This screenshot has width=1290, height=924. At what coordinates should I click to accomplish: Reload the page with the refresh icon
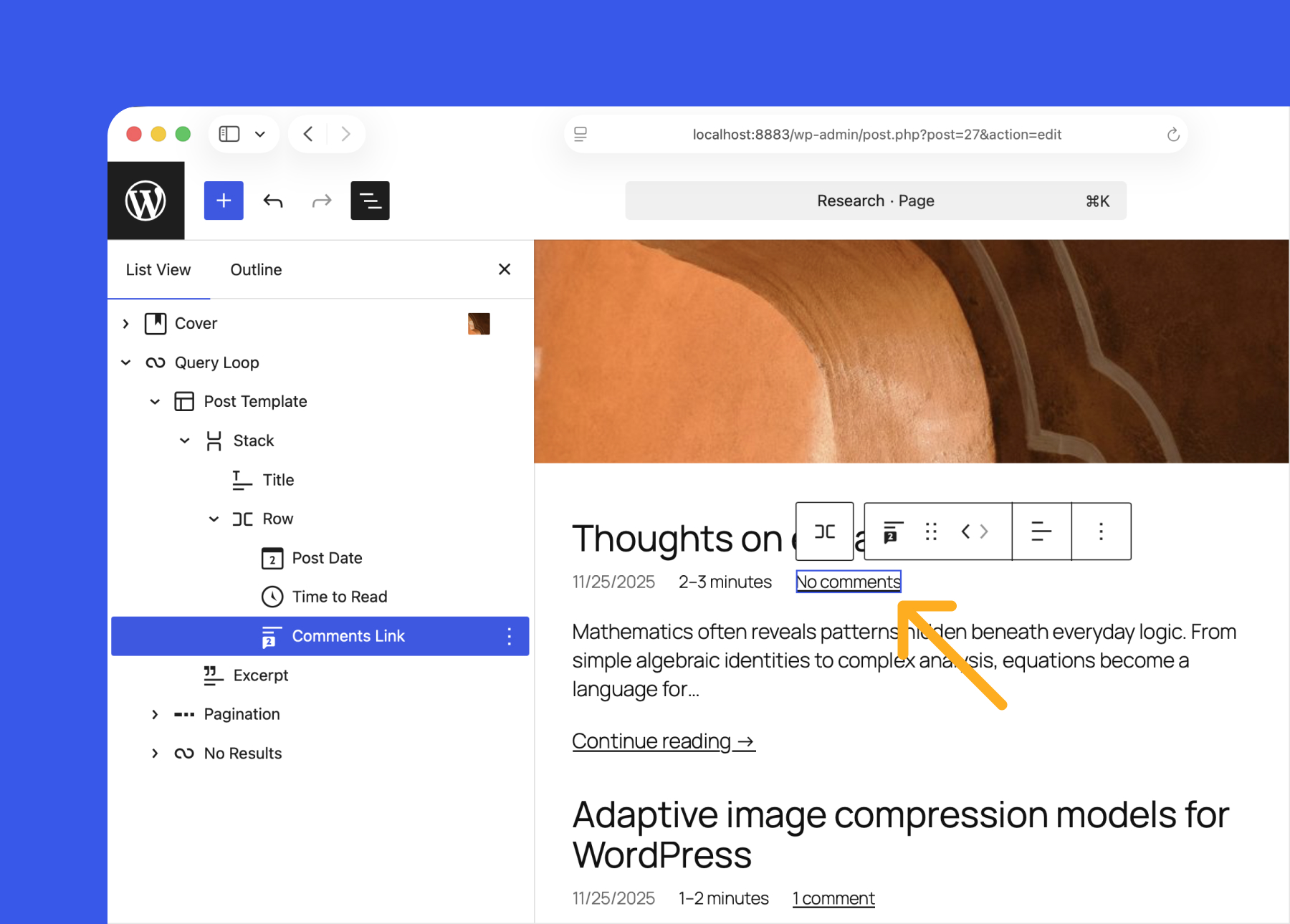(x=1172, y=134)
